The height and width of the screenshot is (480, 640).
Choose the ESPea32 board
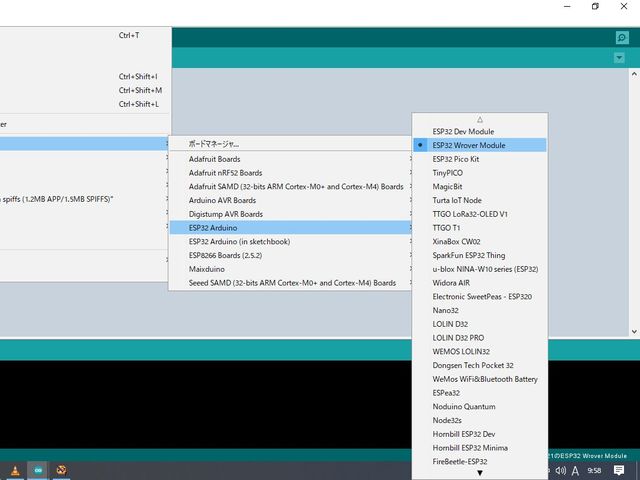pos(480,393)
